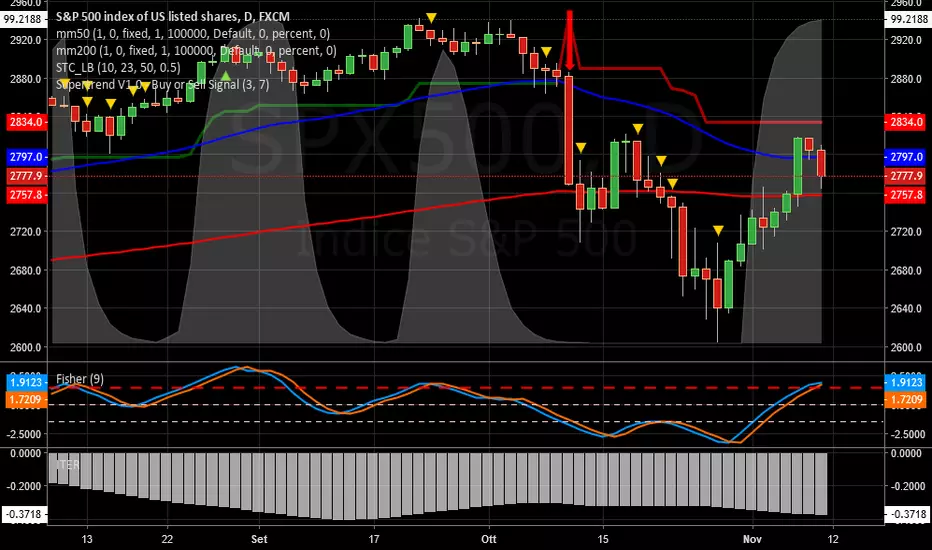Click the red 2757.8 label on right scale
932x550 pixels.
pos(906,195)
